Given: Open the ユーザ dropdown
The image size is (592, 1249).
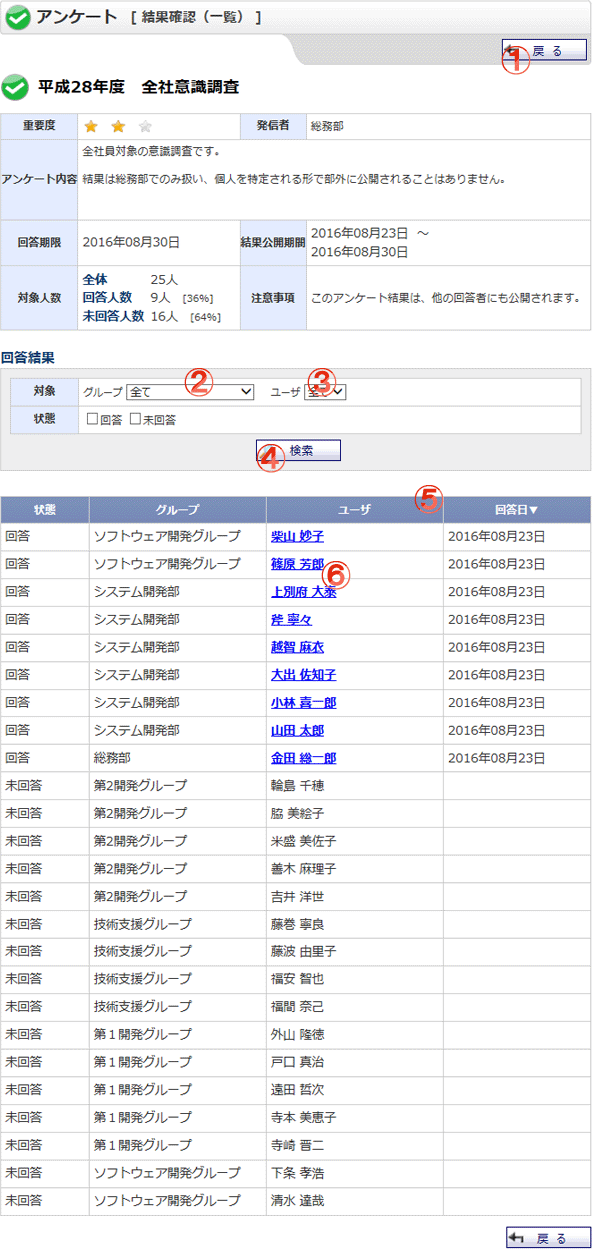Looking at the screenshot, I should [325, 392].
